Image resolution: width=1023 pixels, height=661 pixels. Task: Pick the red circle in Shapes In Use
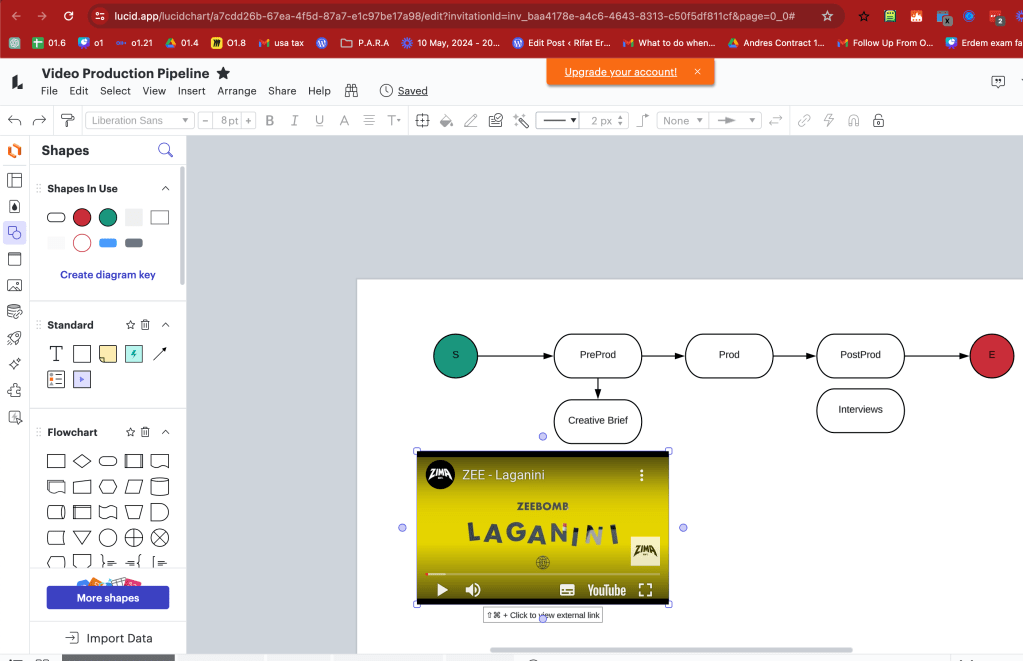[82, 217]
